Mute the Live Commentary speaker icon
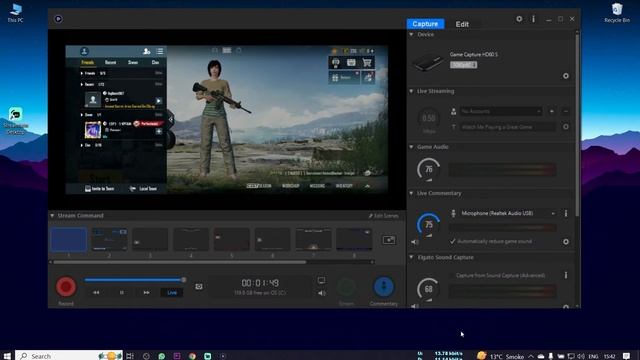Viewport: 640px width, 360px height. tap(415, 242)
